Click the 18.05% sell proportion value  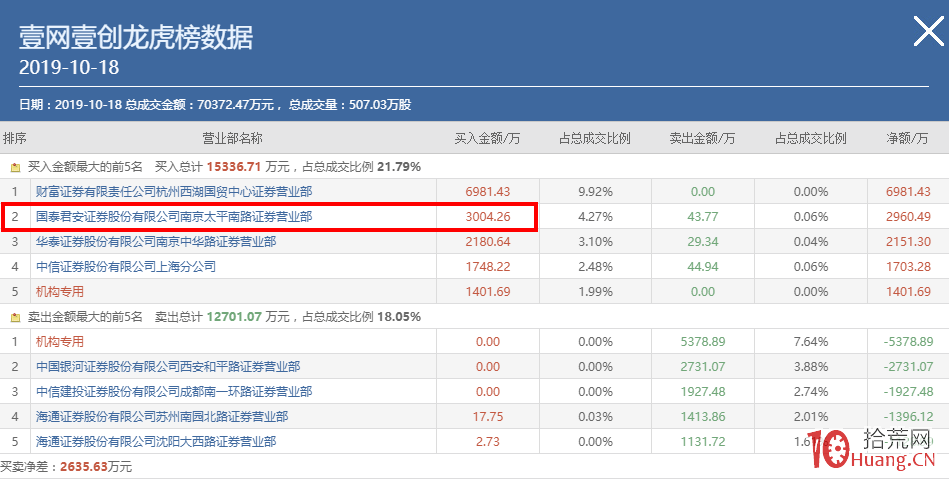click(x=399, y=317)
